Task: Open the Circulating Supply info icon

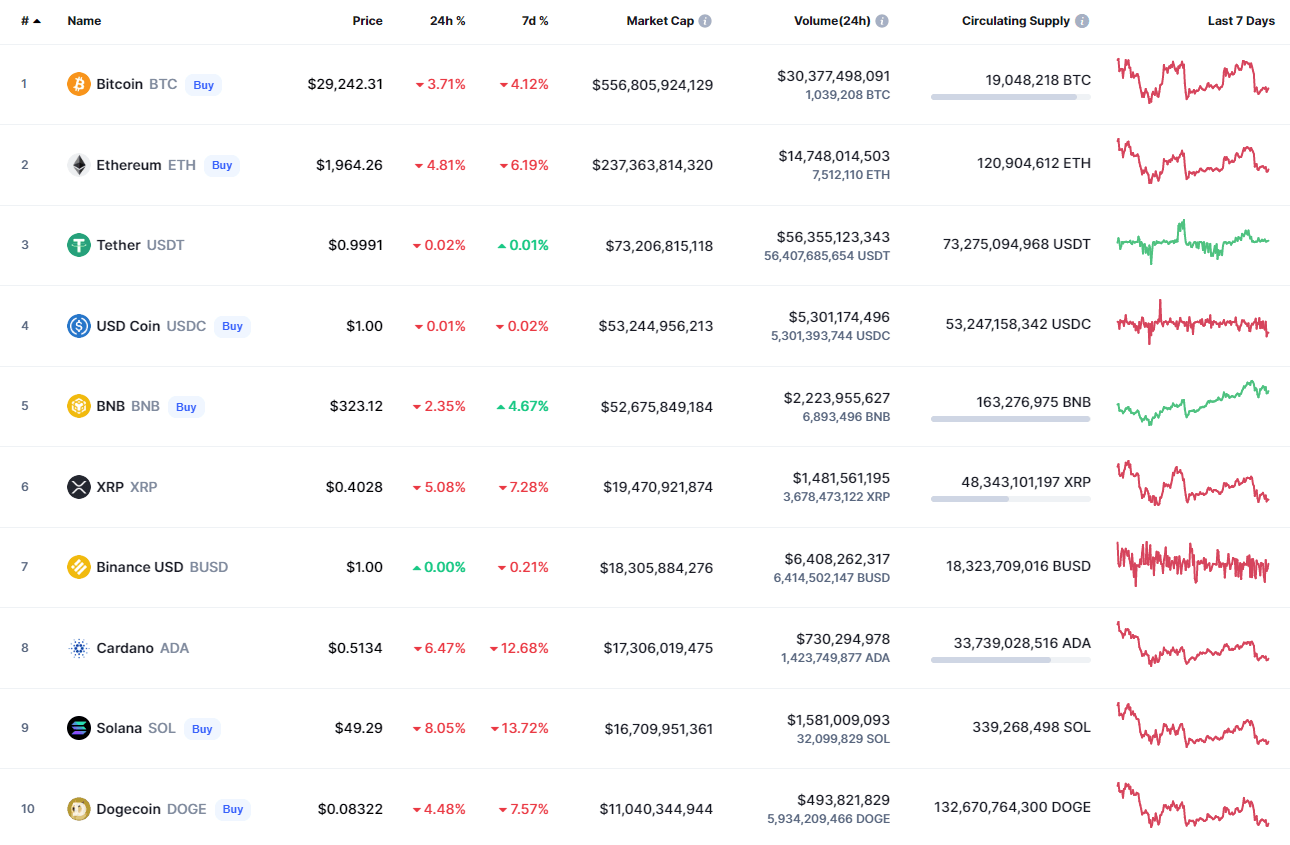Action: [1082, 21]
